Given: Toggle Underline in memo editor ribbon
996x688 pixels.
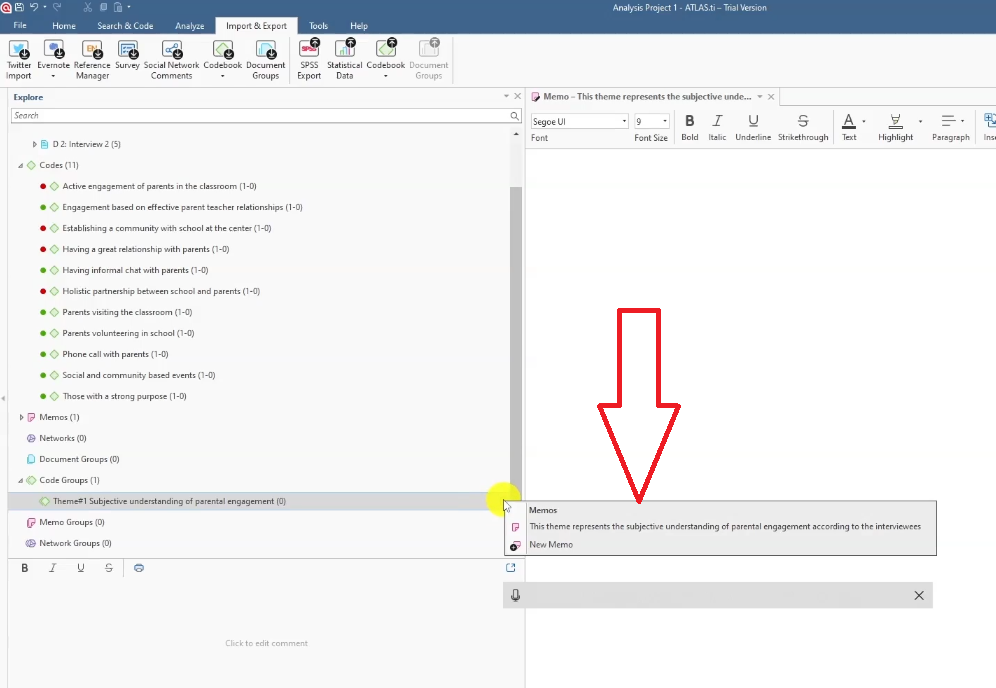Looking at the screenshot, I should pos(753,122).
